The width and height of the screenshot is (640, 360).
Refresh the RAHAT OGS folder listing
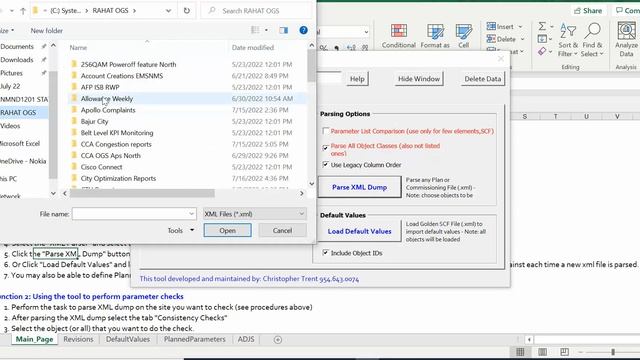[x=187, y=11]
